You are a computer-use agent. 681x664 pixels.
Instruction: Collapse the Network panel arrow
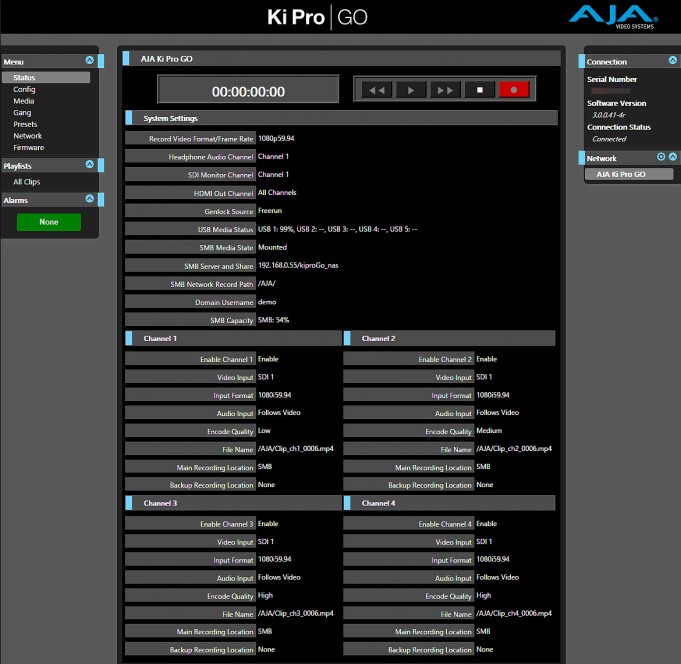click(673, 157)
